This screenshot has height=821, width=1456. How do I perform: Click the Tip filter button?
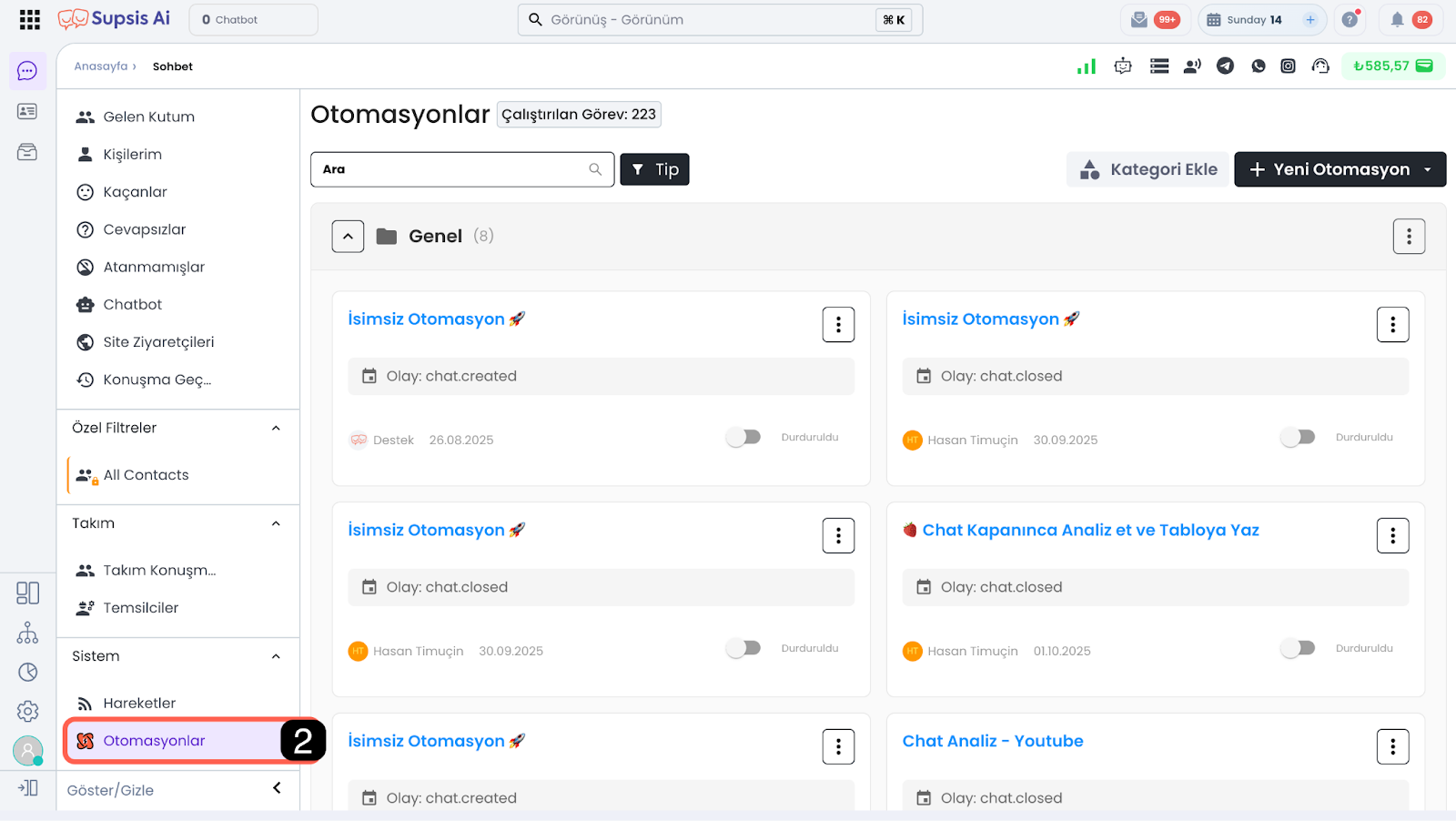654,169
